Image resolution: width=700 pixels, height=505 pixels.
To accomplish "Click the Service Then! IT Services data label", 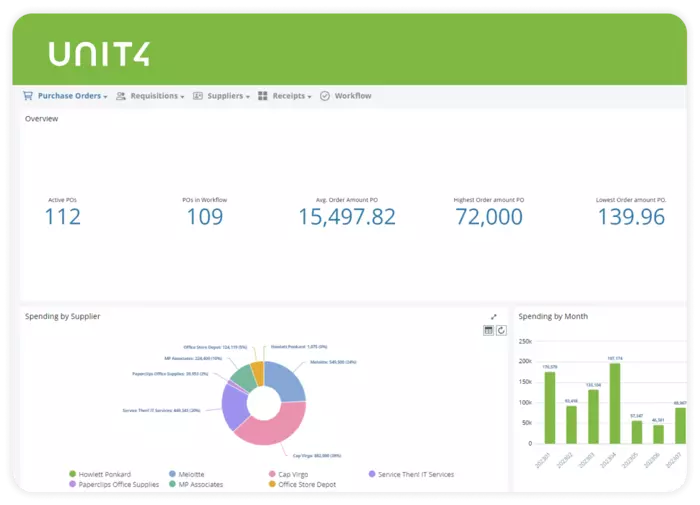I will 162,410.
